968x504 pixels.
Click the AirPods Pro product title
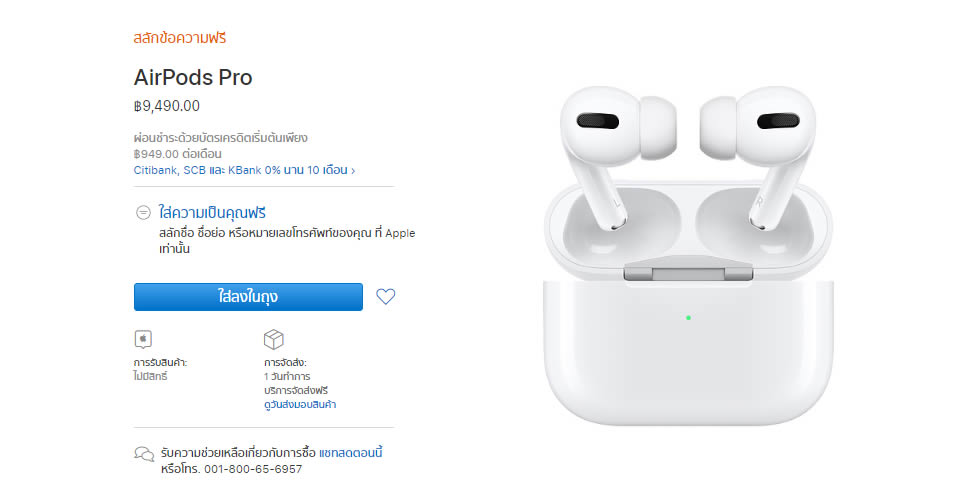pyautogui.click(x=193, y=77)
